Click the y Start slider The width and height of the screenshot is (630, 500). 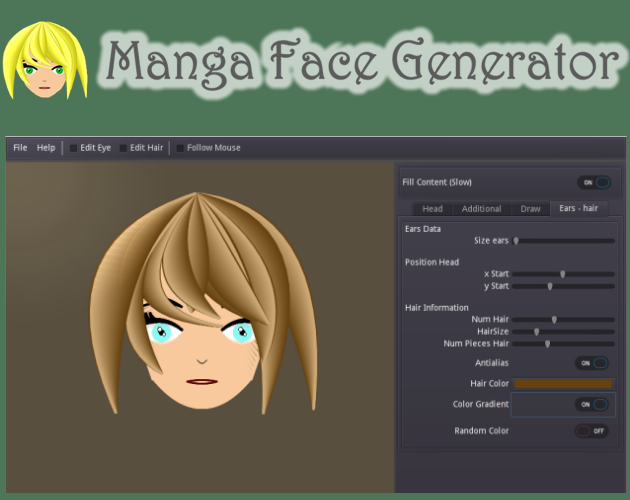click(564, 286)
